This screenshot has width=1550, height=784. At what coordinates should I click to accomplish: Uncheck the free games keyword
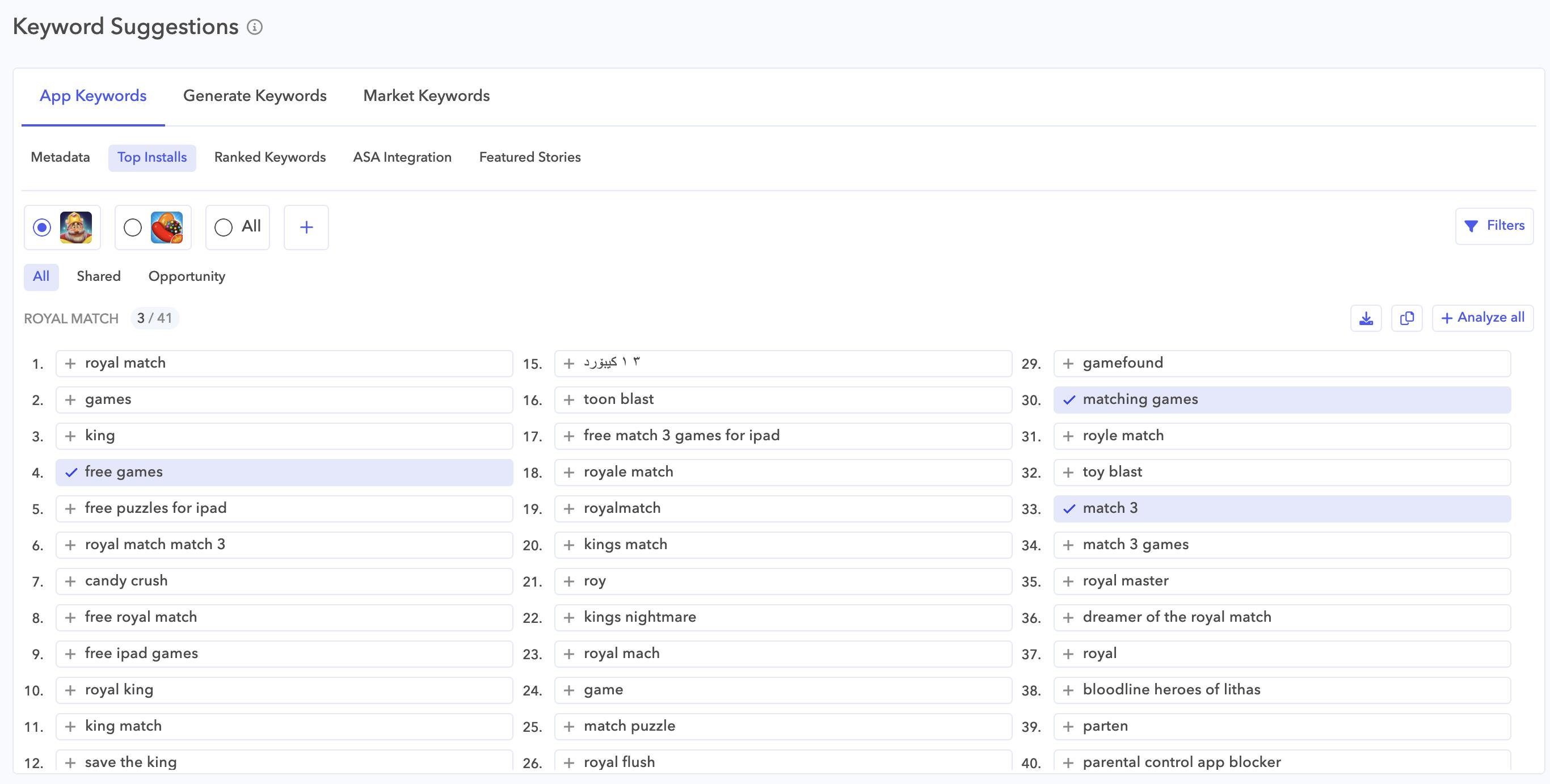[x=71, y=473]
